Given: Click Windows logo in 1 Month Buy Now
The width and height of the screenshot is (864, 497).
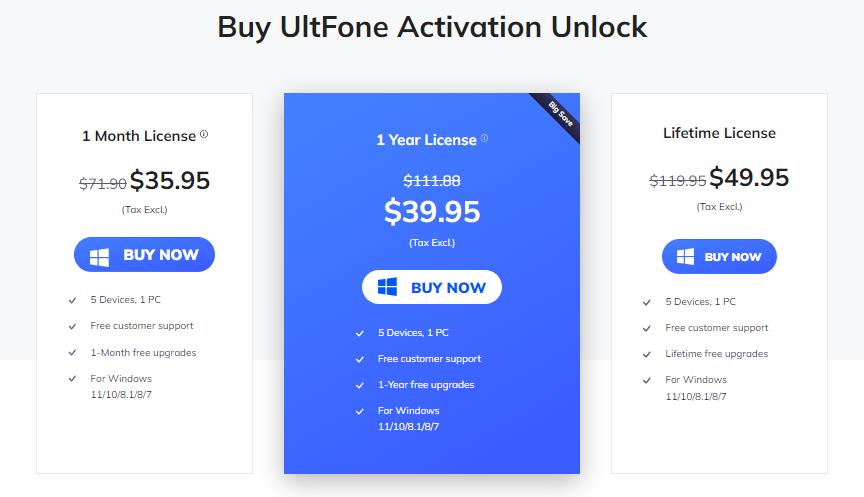Looking at the screenshot, I should click(x=99, y=255).
